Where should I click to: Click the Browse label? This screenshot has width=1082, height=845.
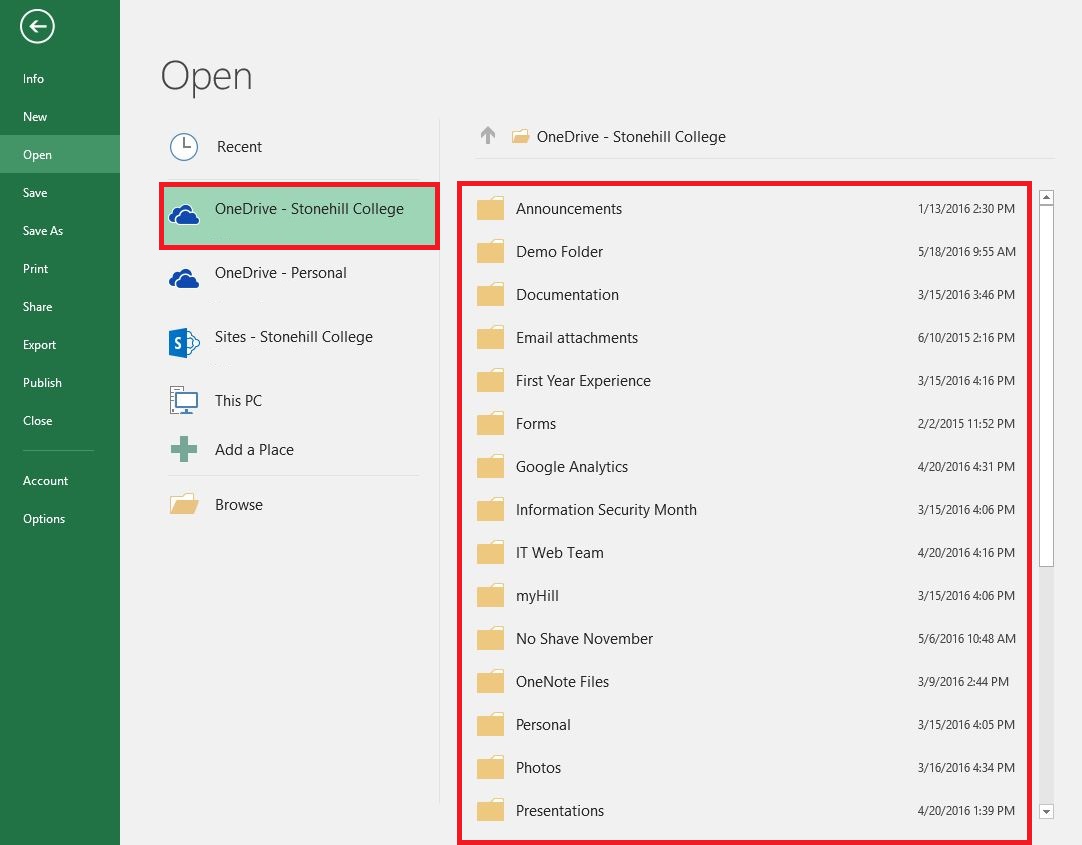(x=239, y=504)
